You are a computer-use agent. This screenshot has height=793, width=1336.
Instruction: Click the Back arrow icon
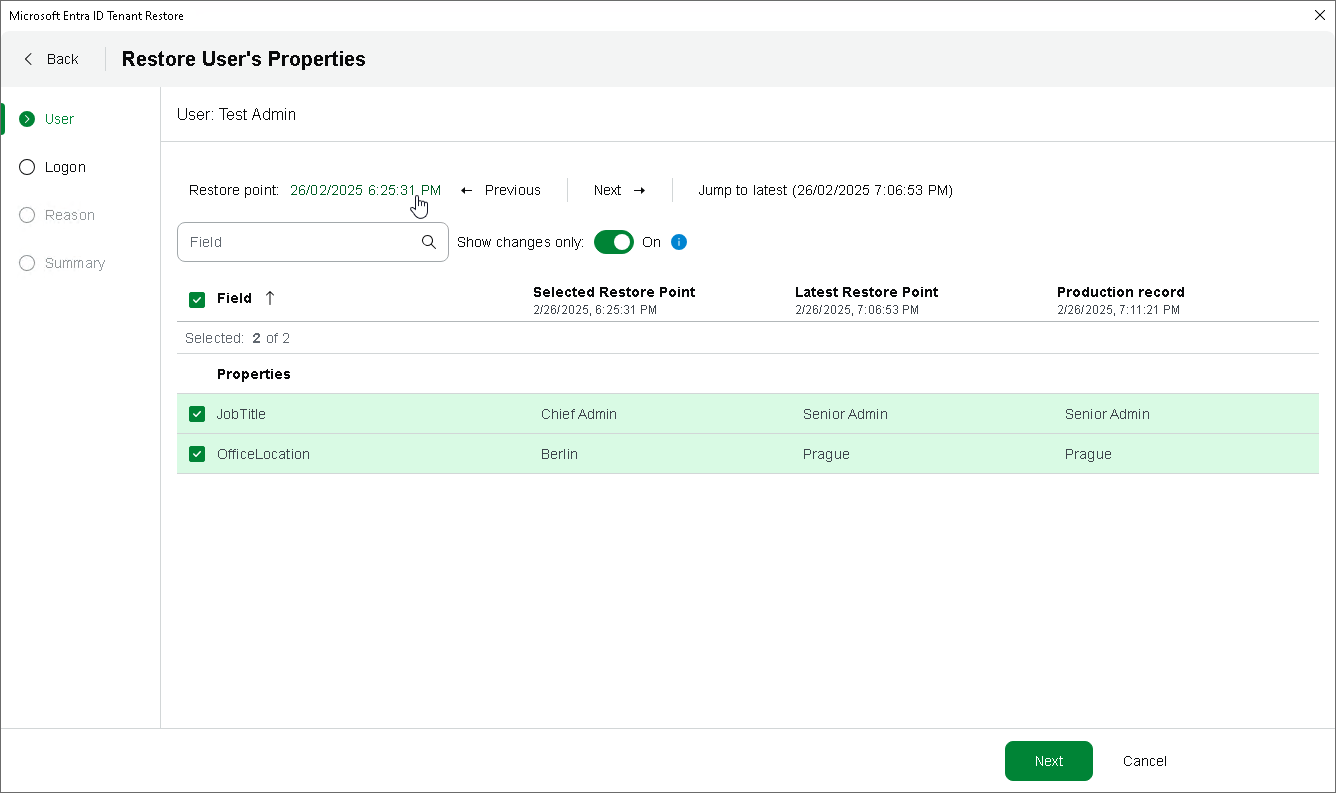point(28,59)
